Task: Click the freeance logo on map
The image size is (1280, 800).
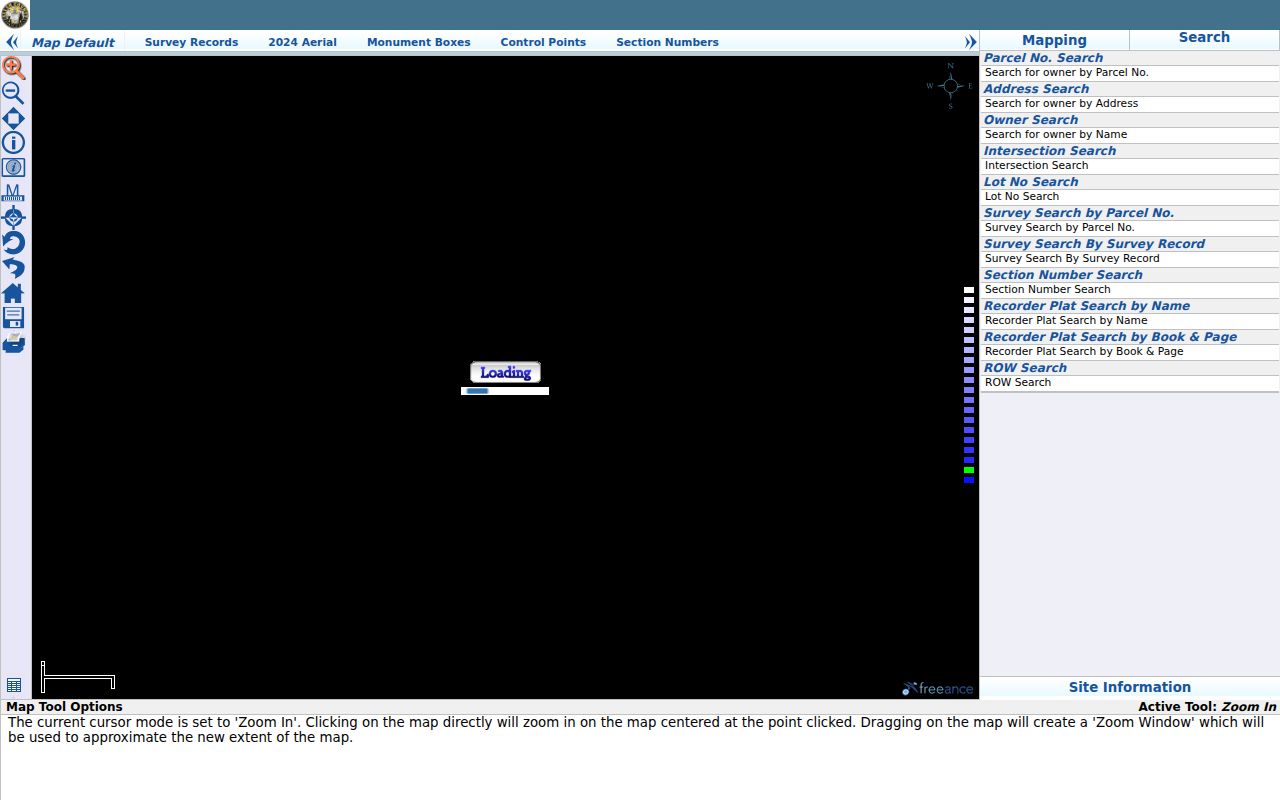Action: [937, 688]
